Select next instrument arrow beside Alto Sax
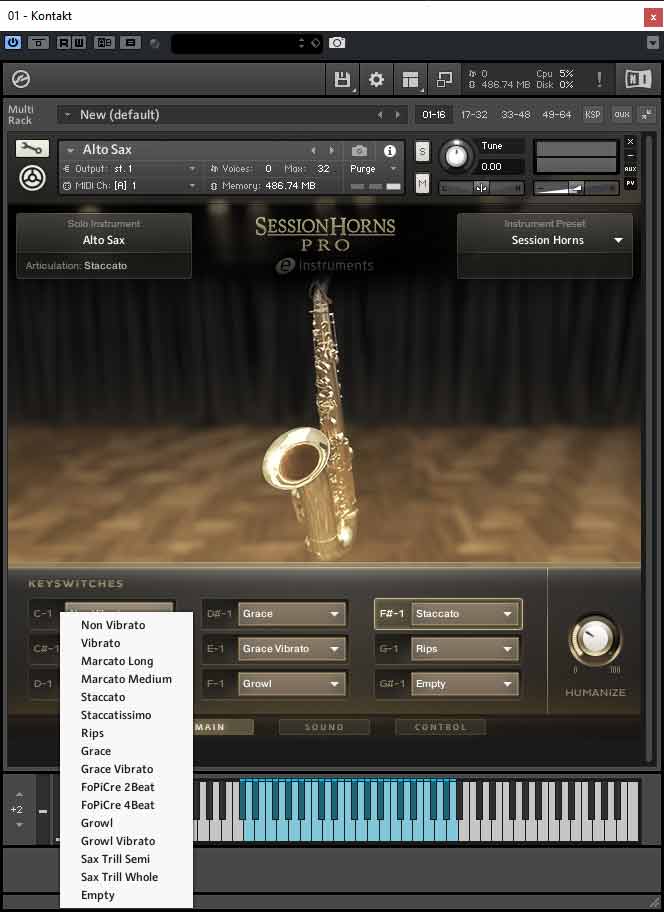Viewport: 664px width, 912px height. pyautogui.click(x=331, y=151)
